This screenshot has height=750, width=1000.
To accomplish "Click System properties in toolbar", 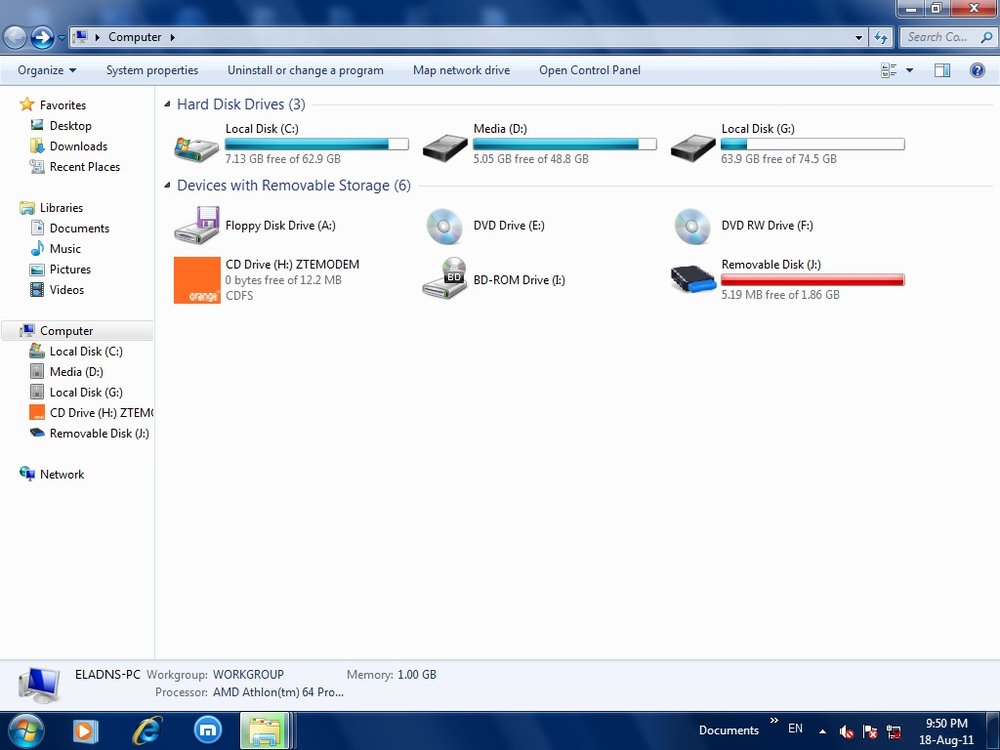I will 152,70.
